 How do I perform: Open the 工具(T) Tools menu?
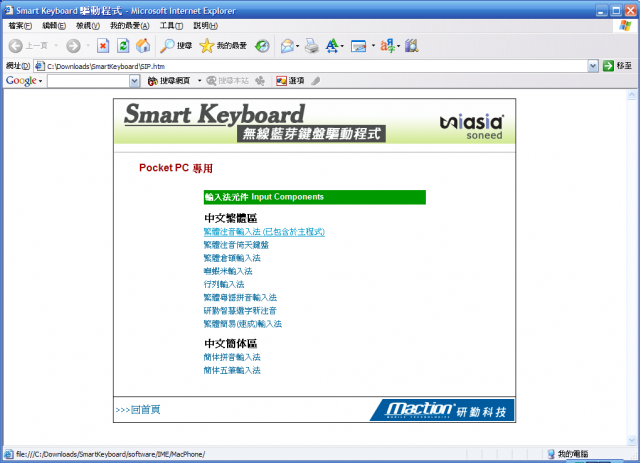coord(171,26)
